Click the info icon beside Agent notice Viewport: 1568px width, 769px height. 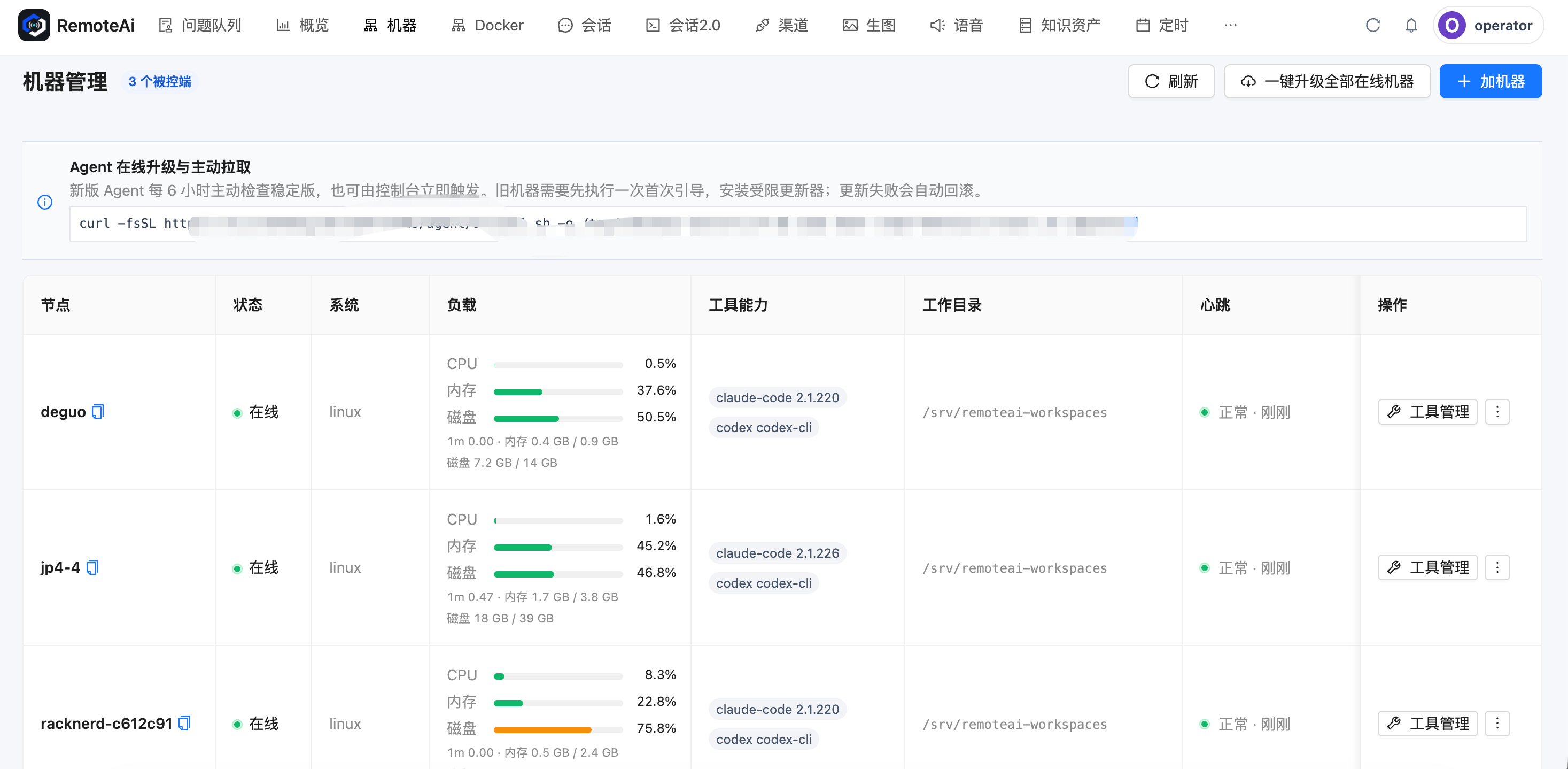click(45, 202)
